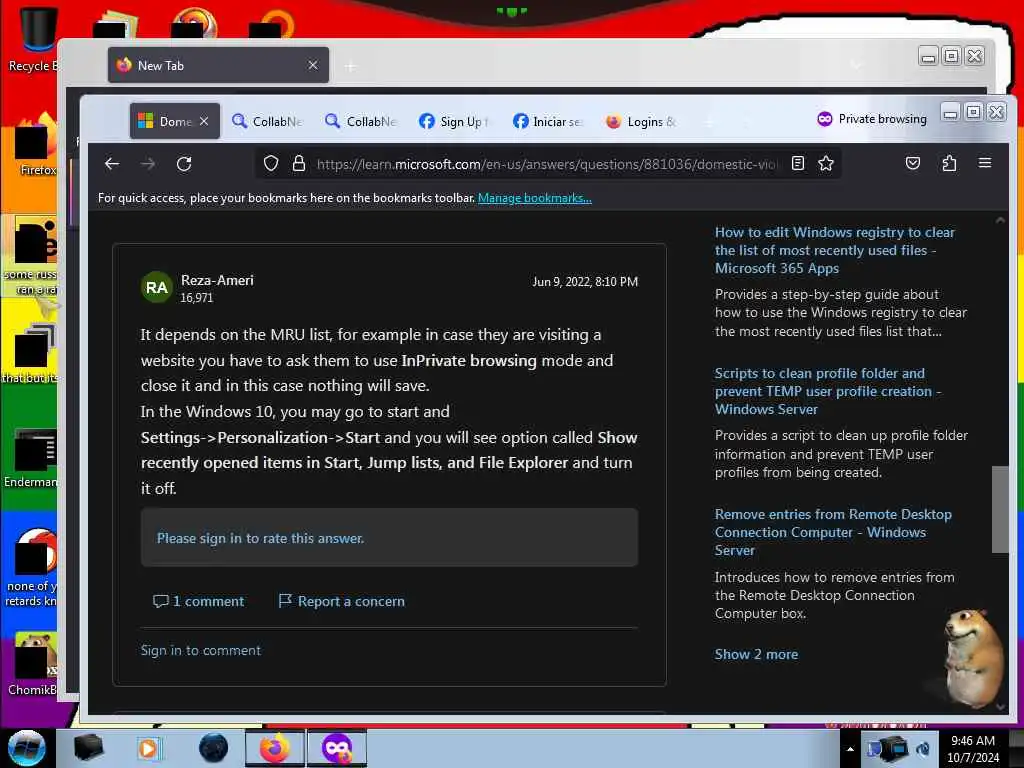Open Remove entries from Remote Desktop article

pyautogui.click(x=833, y=532)
